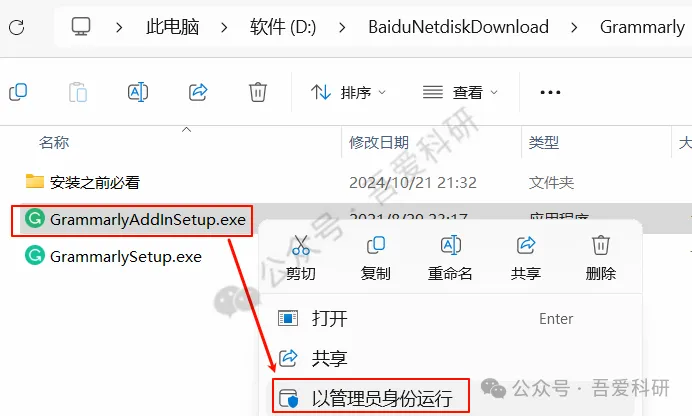This screenshot has height=416, width=692.
Task: Click the toolbar delete trash icon
Action: coord(258,92)
